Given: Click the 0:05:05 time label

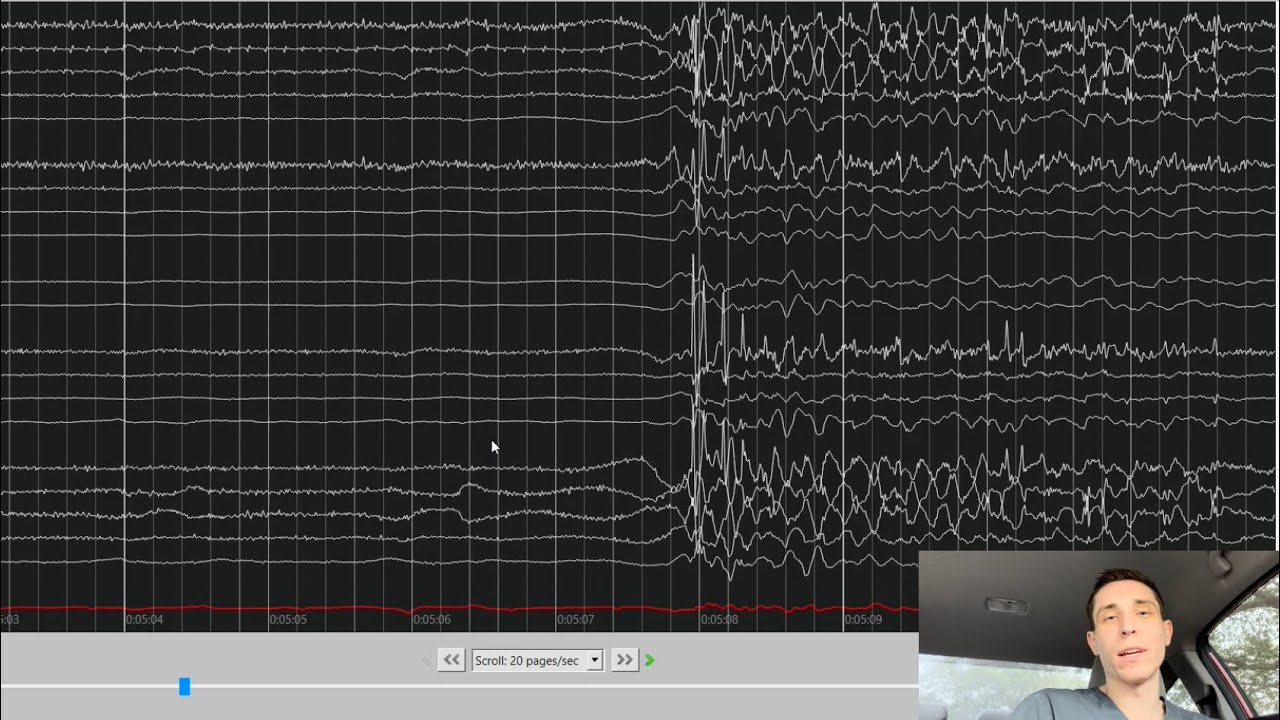Looking at the screenshot, I should click(288, 620).
